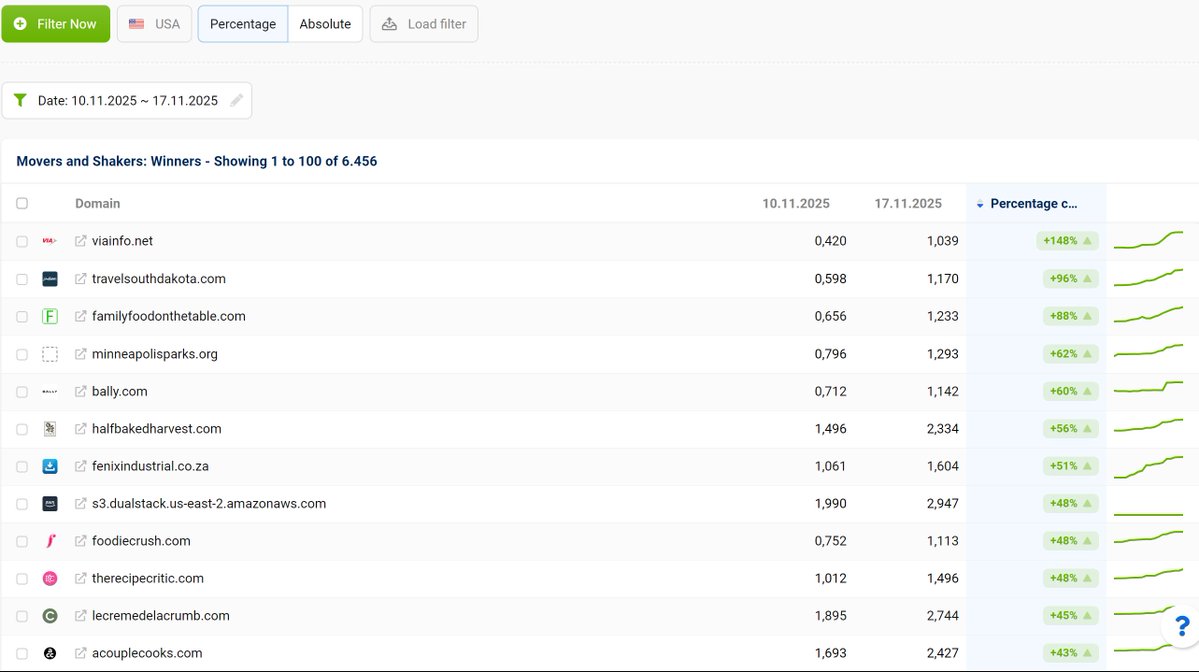Click the green F favicon for familyfoodonthetable.com

[x=50, y=317]
